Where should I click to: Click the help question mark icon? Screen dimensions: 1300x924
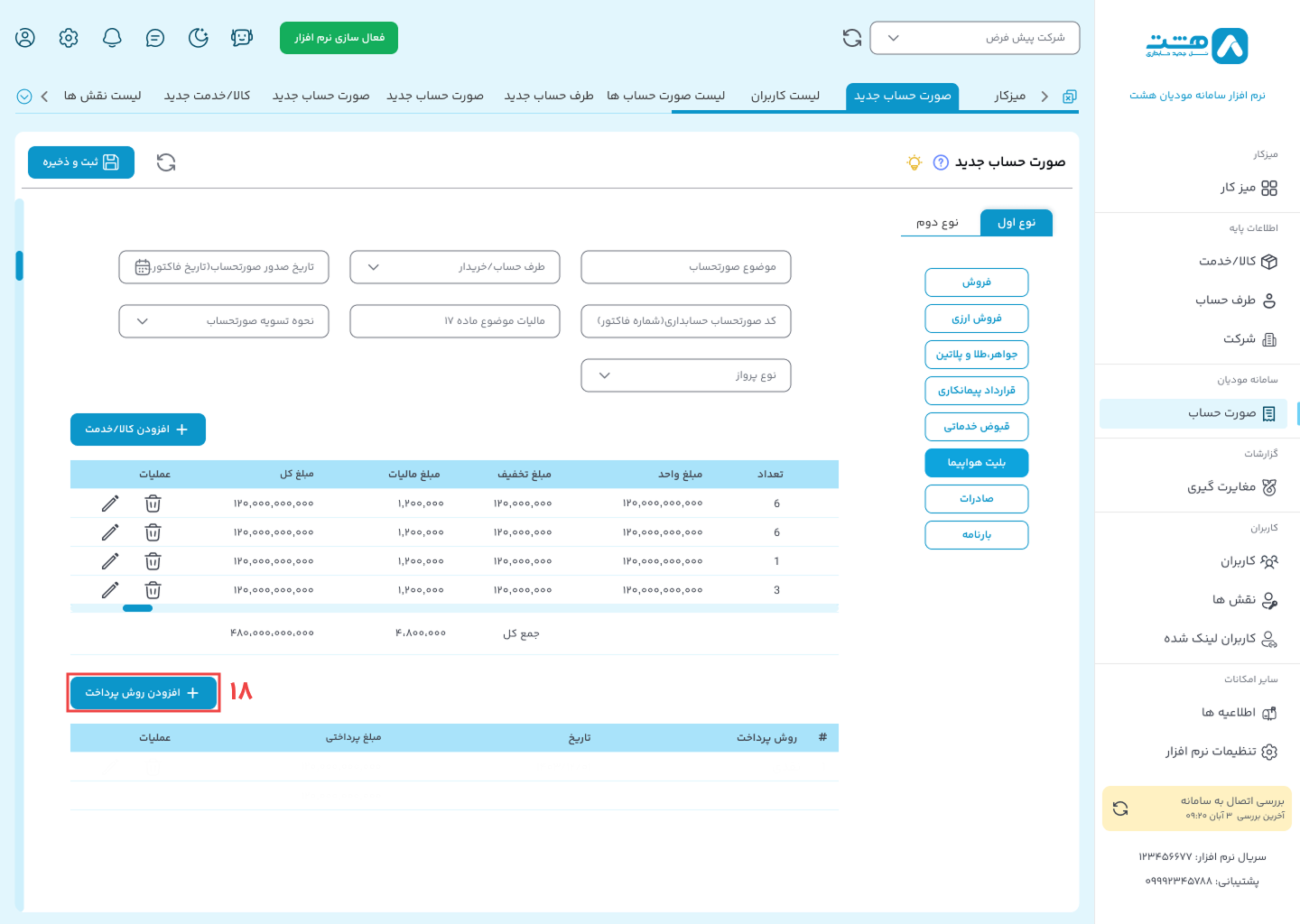coord(941,162)
